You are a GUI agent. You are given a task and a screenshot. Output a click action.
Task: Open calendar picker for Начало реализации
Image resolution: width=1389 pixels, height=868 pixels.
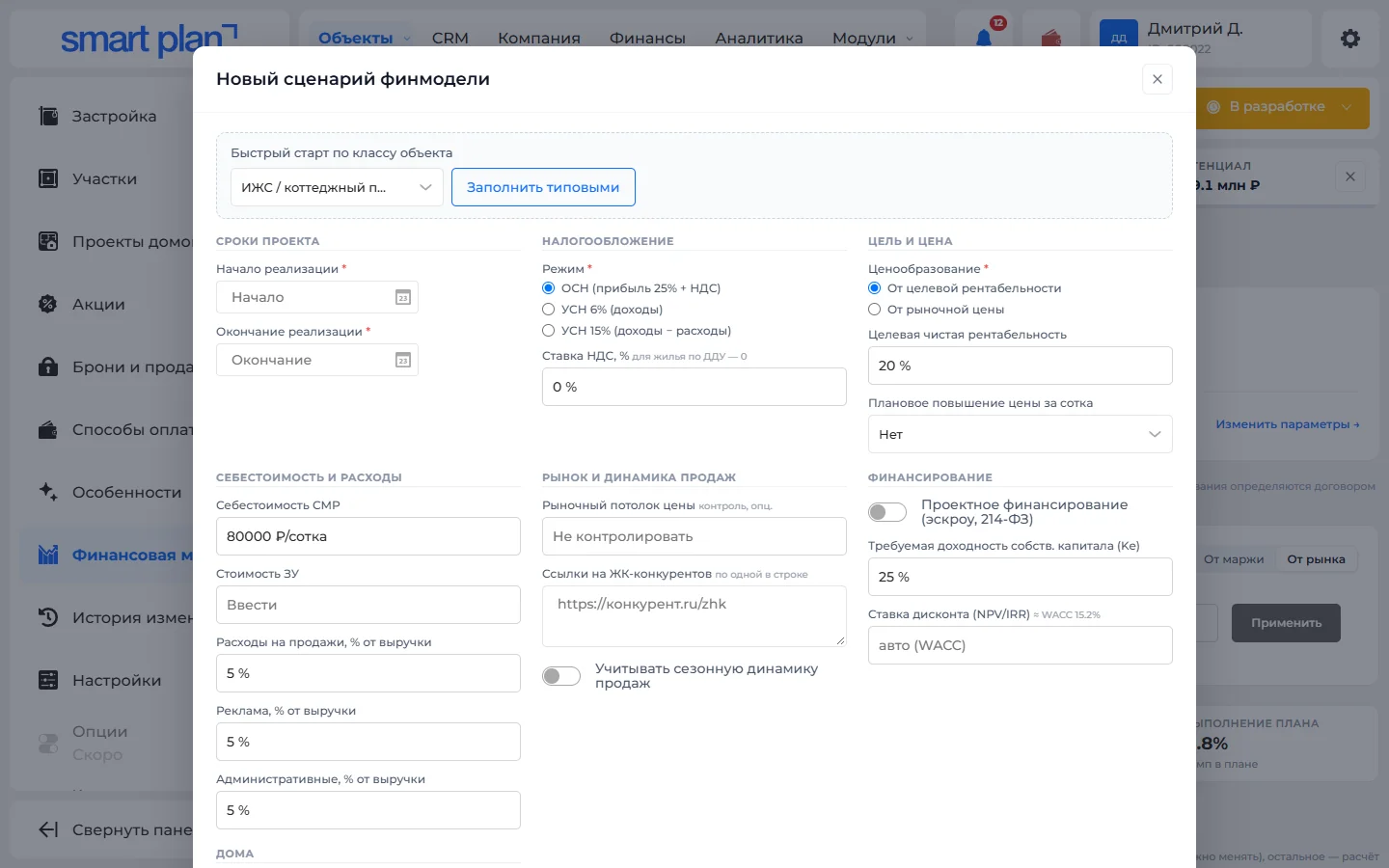[x=403, y=297]
